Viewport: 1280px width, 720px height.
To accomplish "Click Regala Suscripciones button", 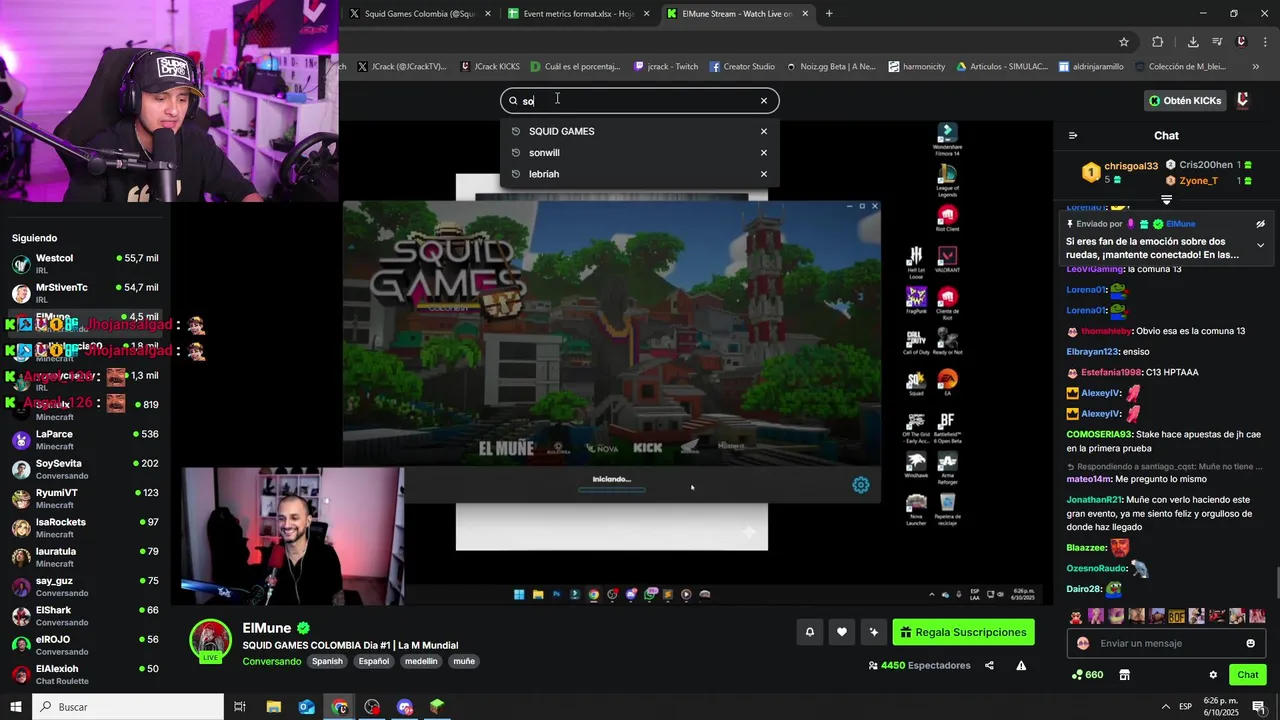I will click(x=963, y=632).
